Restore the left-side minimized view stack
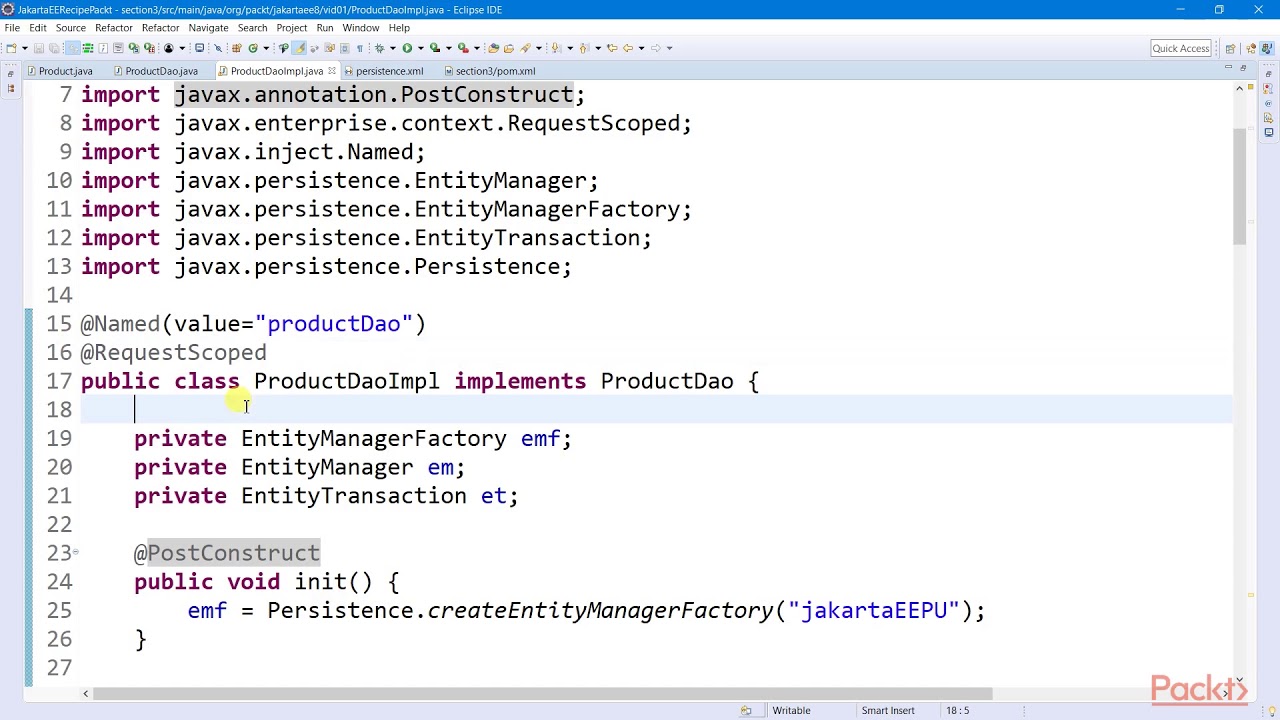The width and height of the screenshot is (1280, 720). point(10,72)
